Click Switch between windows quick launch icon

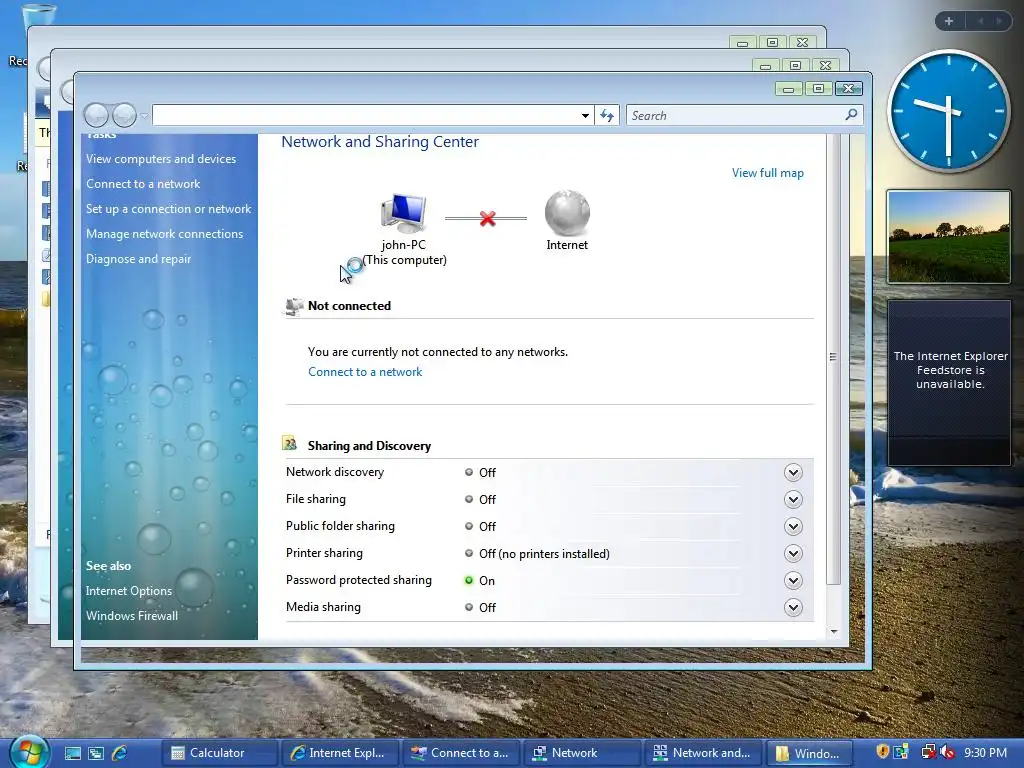[x=96, y=753]
